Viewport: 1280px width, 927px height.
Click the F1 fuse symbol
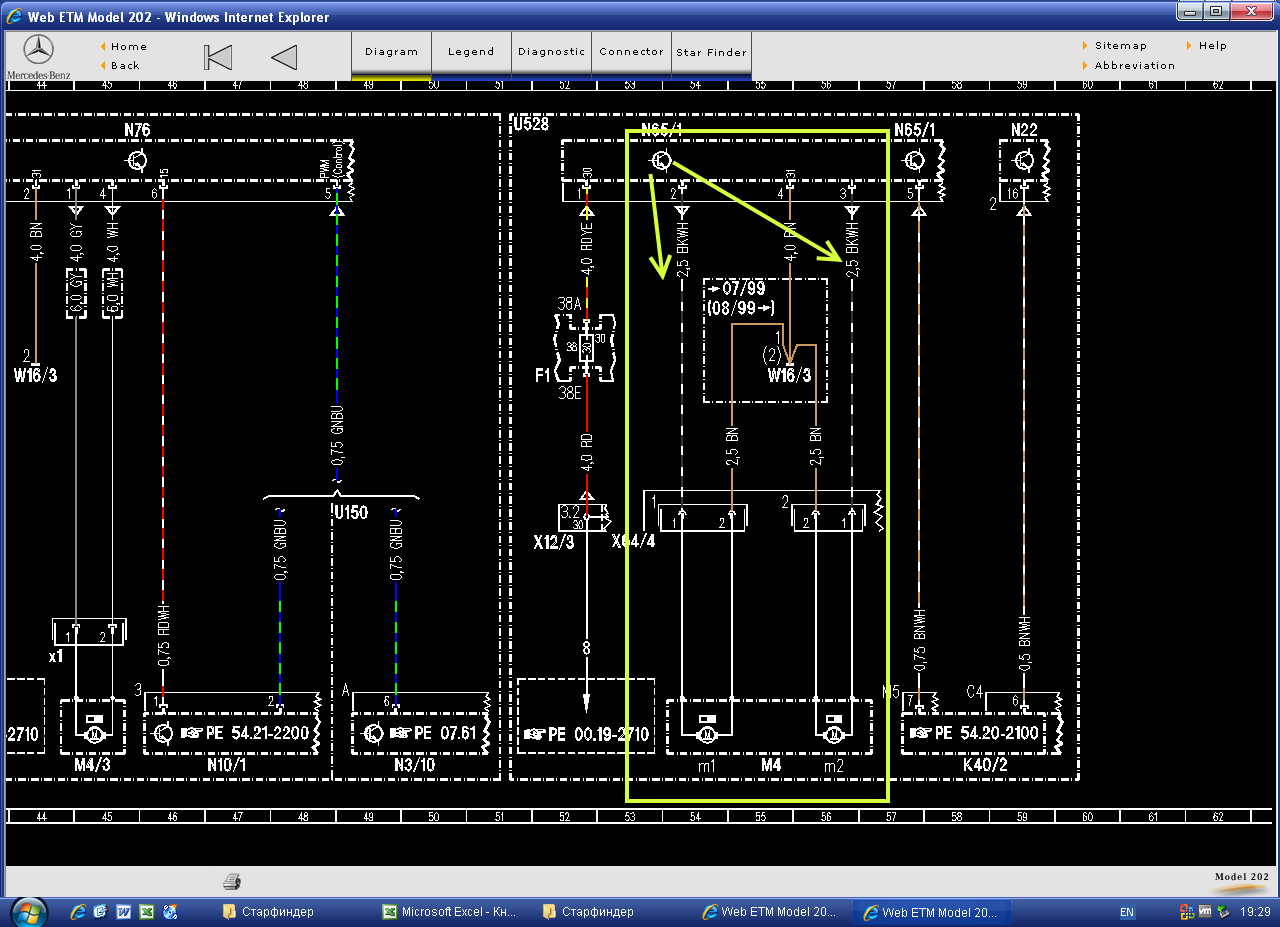586,347
